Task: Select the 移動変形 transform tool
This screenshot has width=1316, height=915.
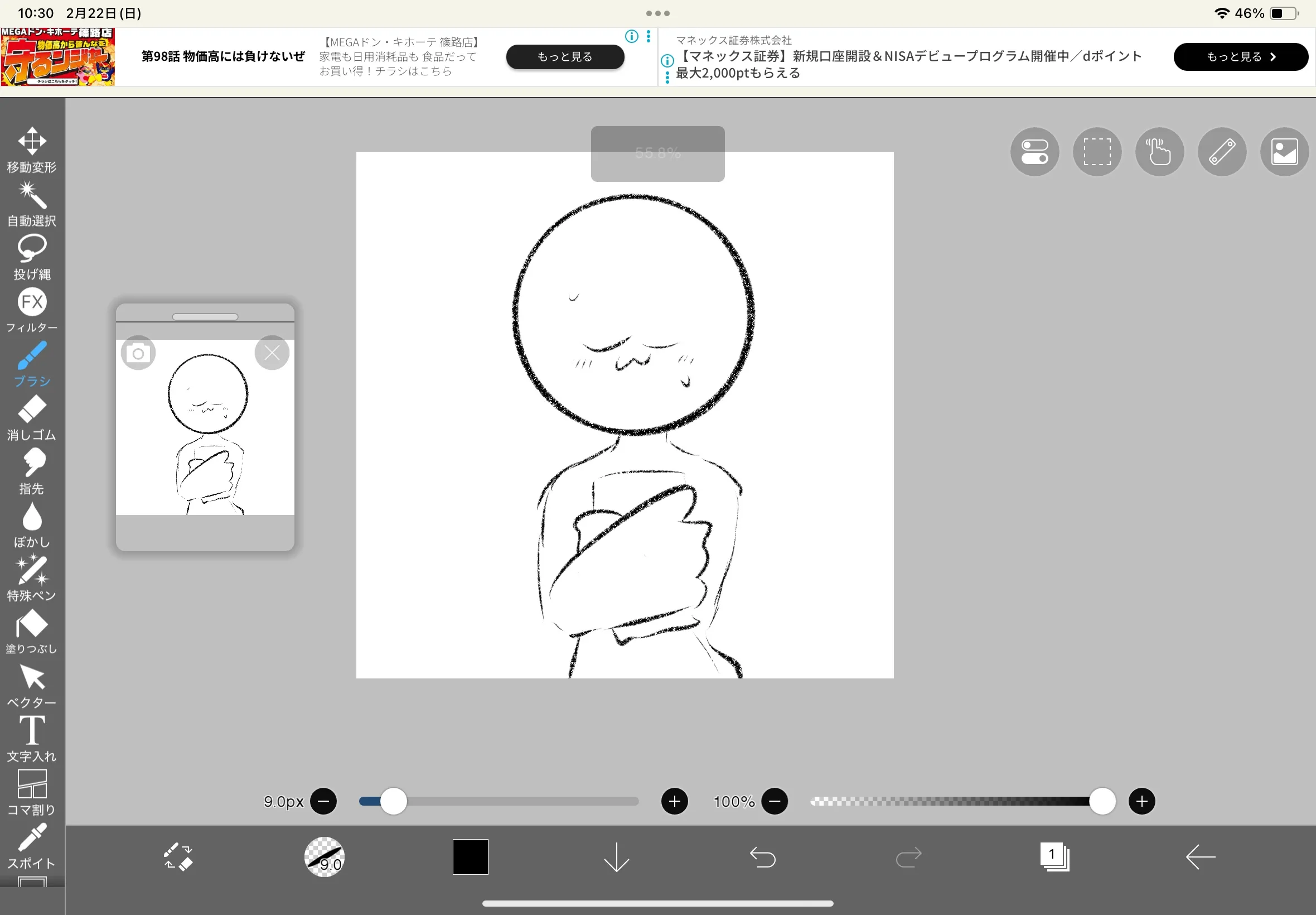Action: pyautogui.click(x=32, y=149)
